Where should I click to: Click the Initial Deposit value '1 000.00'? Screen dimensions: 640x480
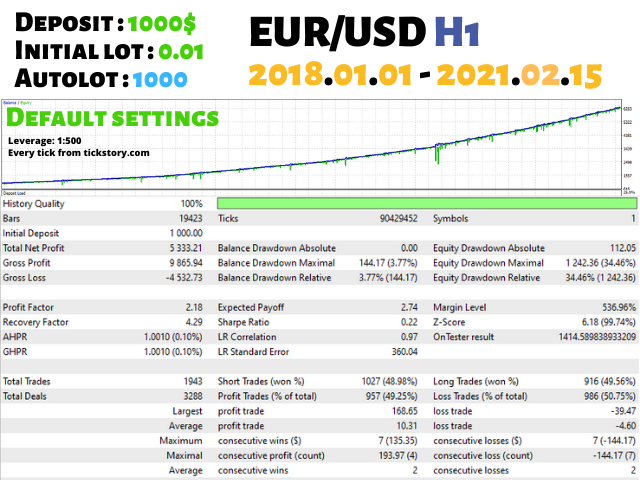click(186, 233)
